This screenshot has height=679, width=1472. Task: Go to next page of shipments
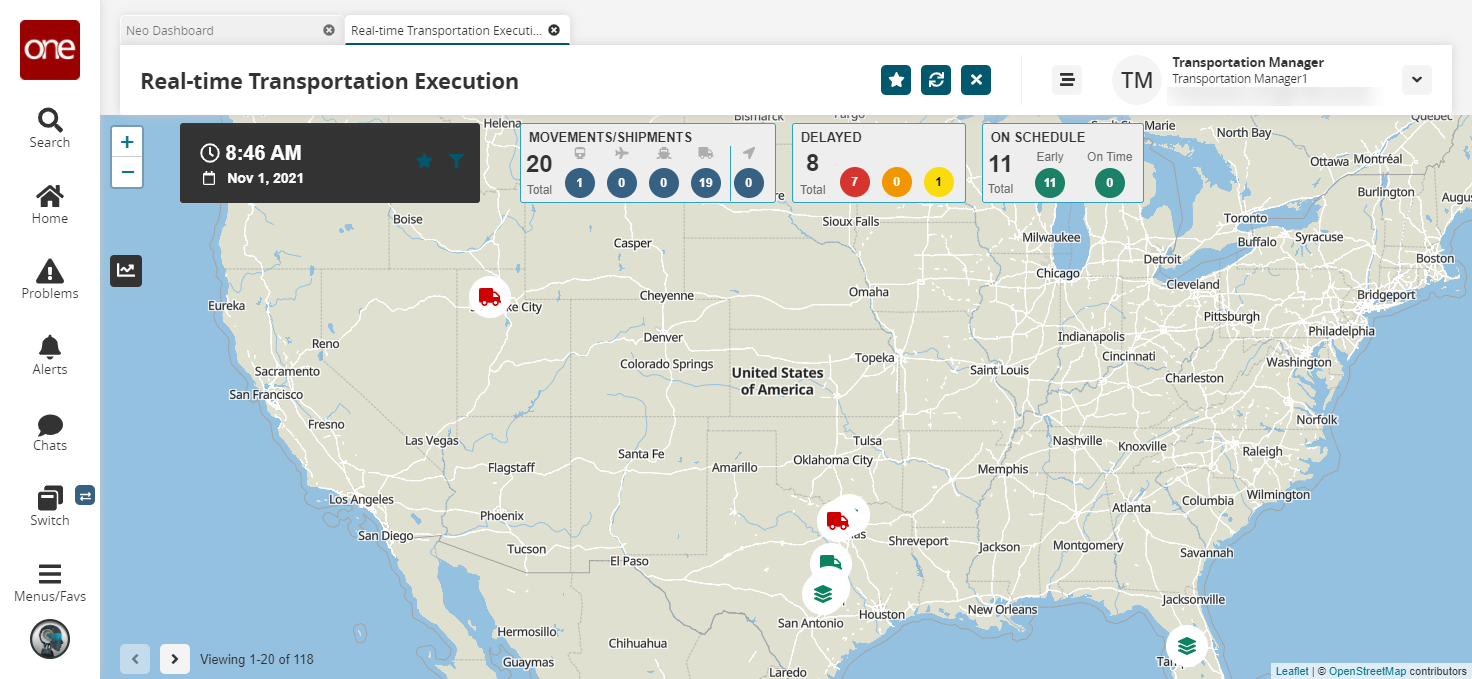[x=175, y=659]
